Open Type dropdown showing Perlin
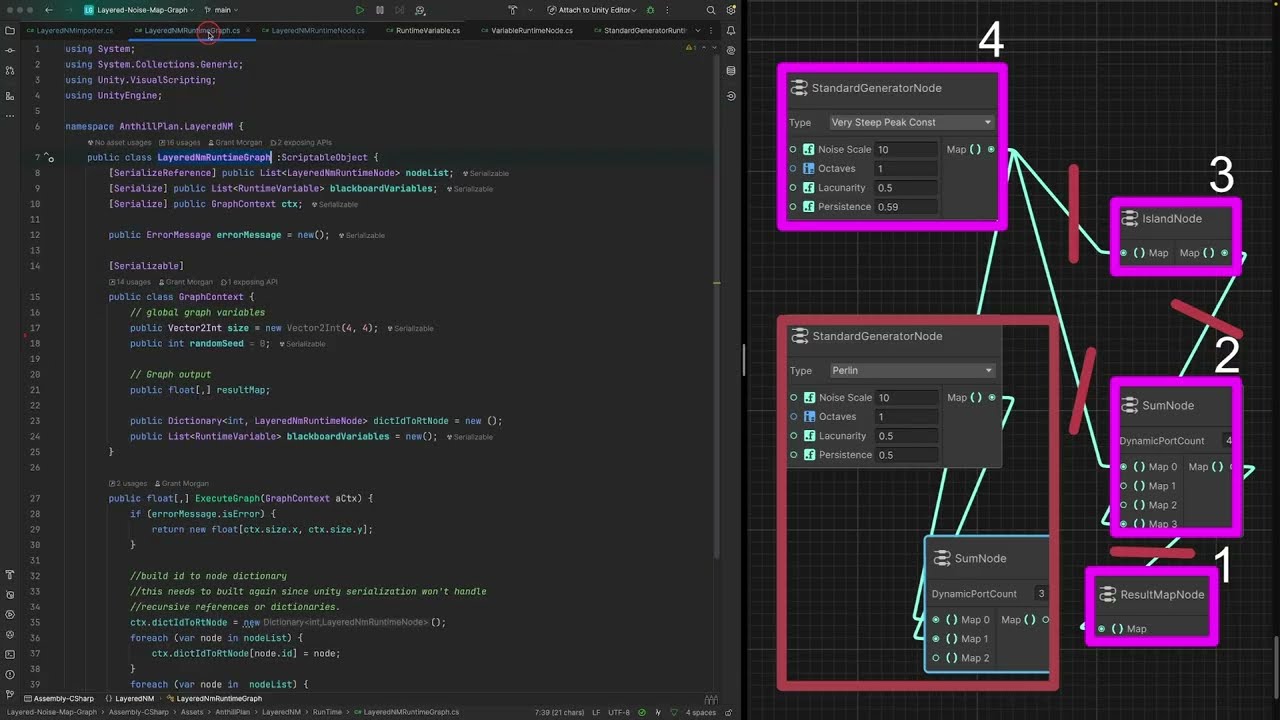The image size is (1280, 720). pyautogui.click(x=911, y=370)
